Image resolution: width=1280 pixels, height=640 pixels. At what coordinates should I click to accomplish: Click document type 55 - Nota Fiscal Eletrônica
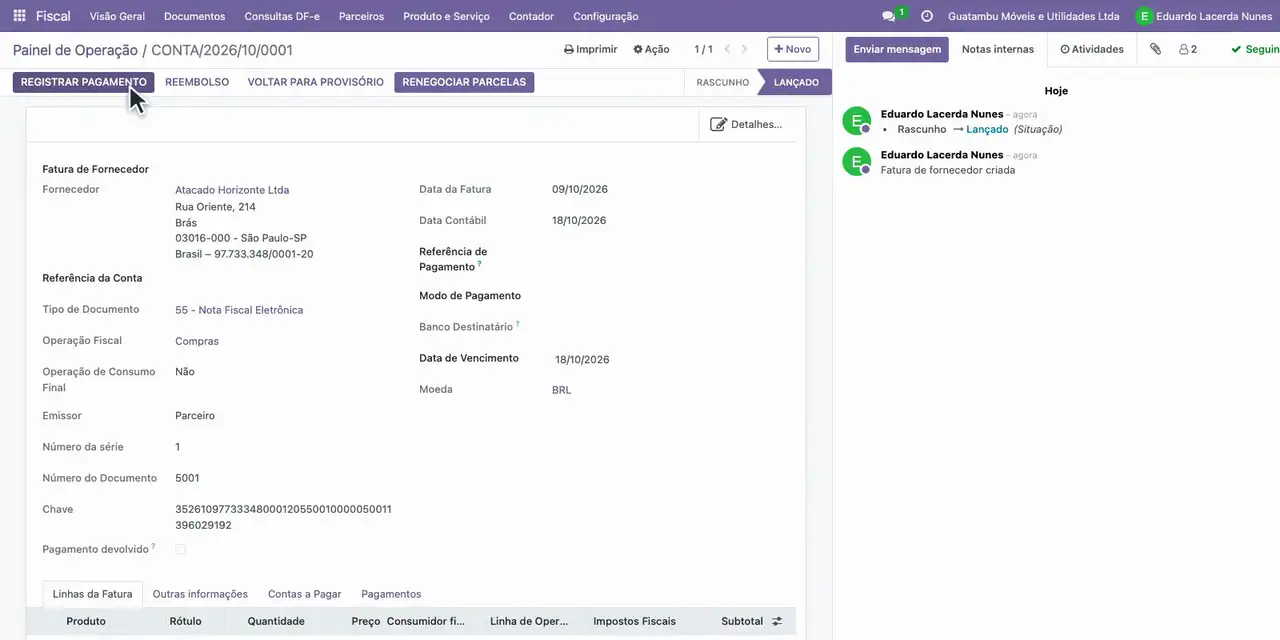(x=239, y=310)
